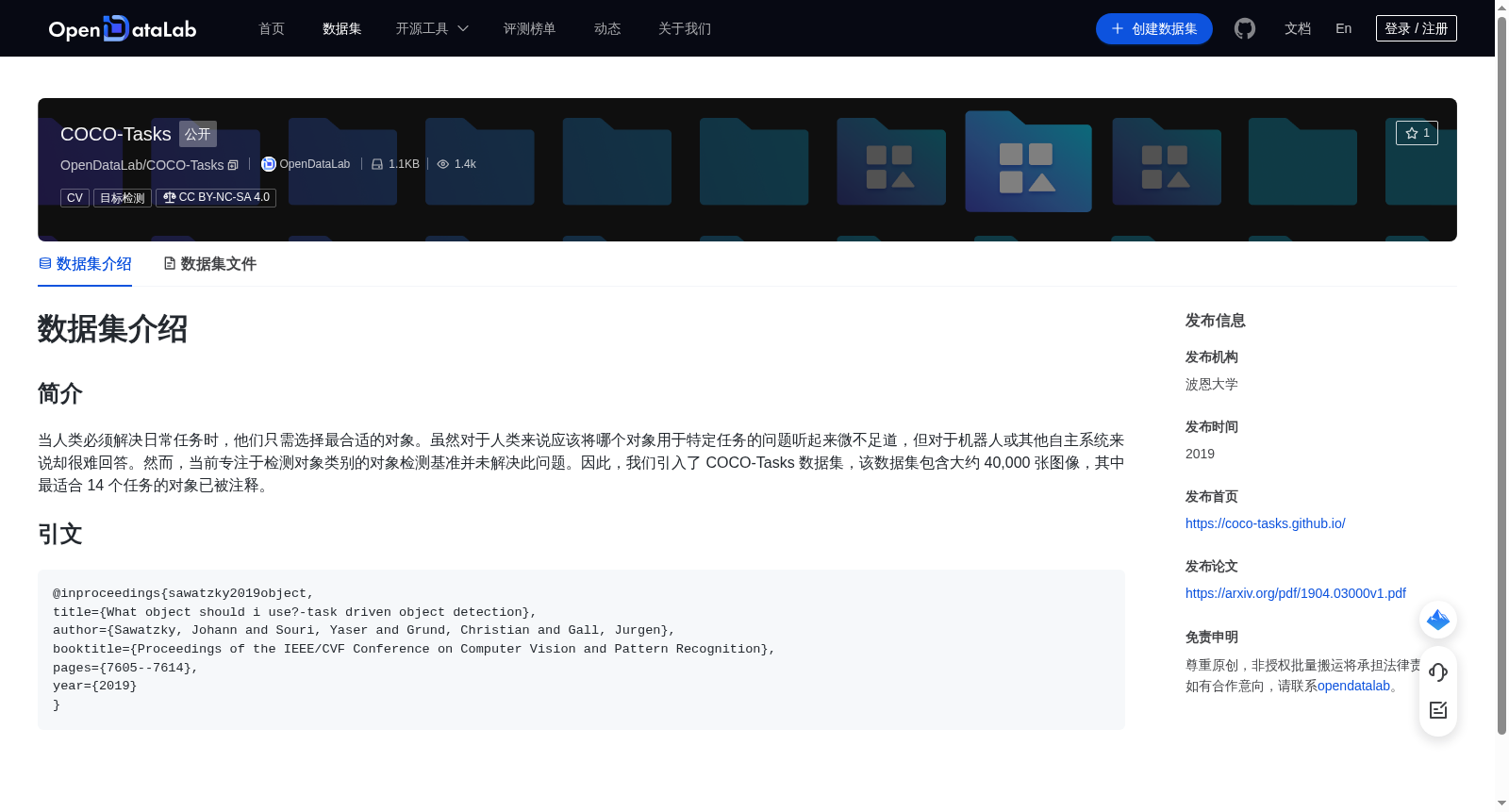
Task: Click the eye views icon beside 1.4k
Action: pos(443,164)
